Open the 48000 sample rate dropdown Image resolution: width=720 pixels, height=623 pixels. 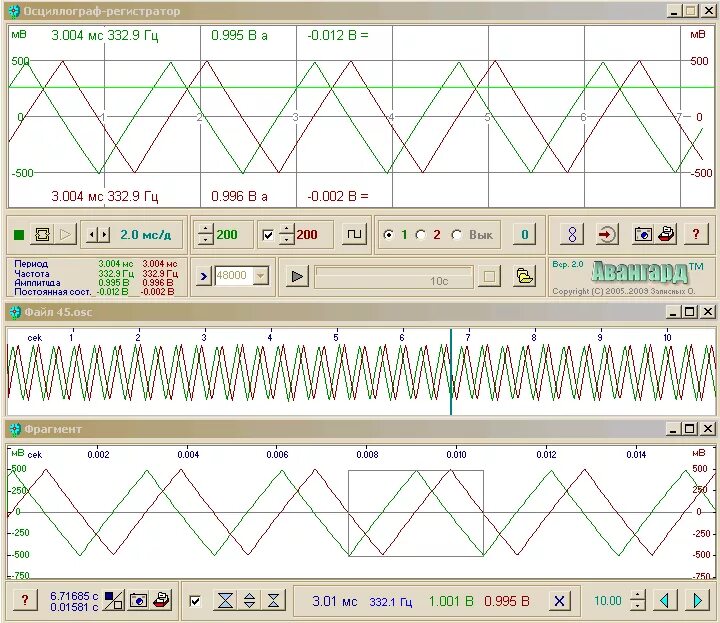pos(261,276)
